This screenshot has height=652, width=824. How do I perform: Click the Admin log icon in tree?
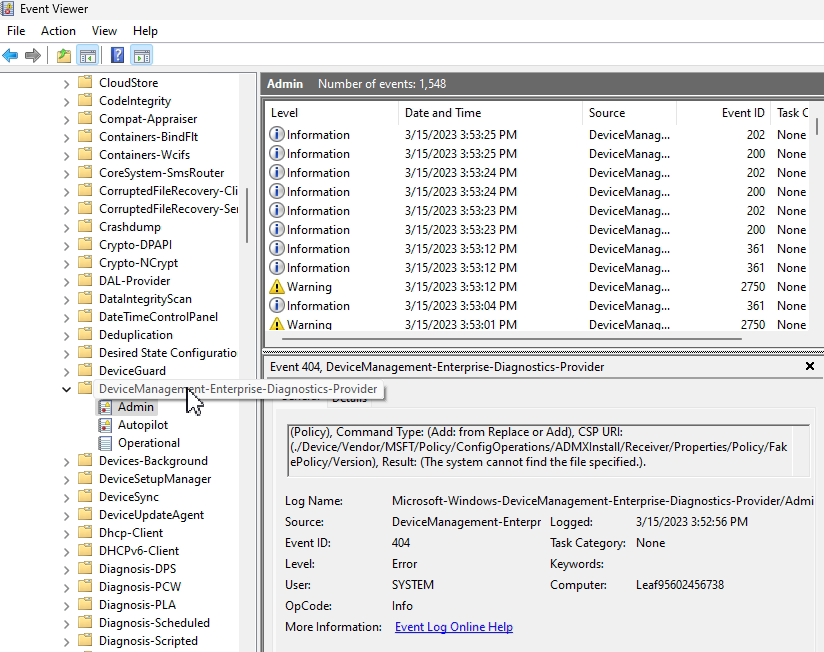coord(105,407)
